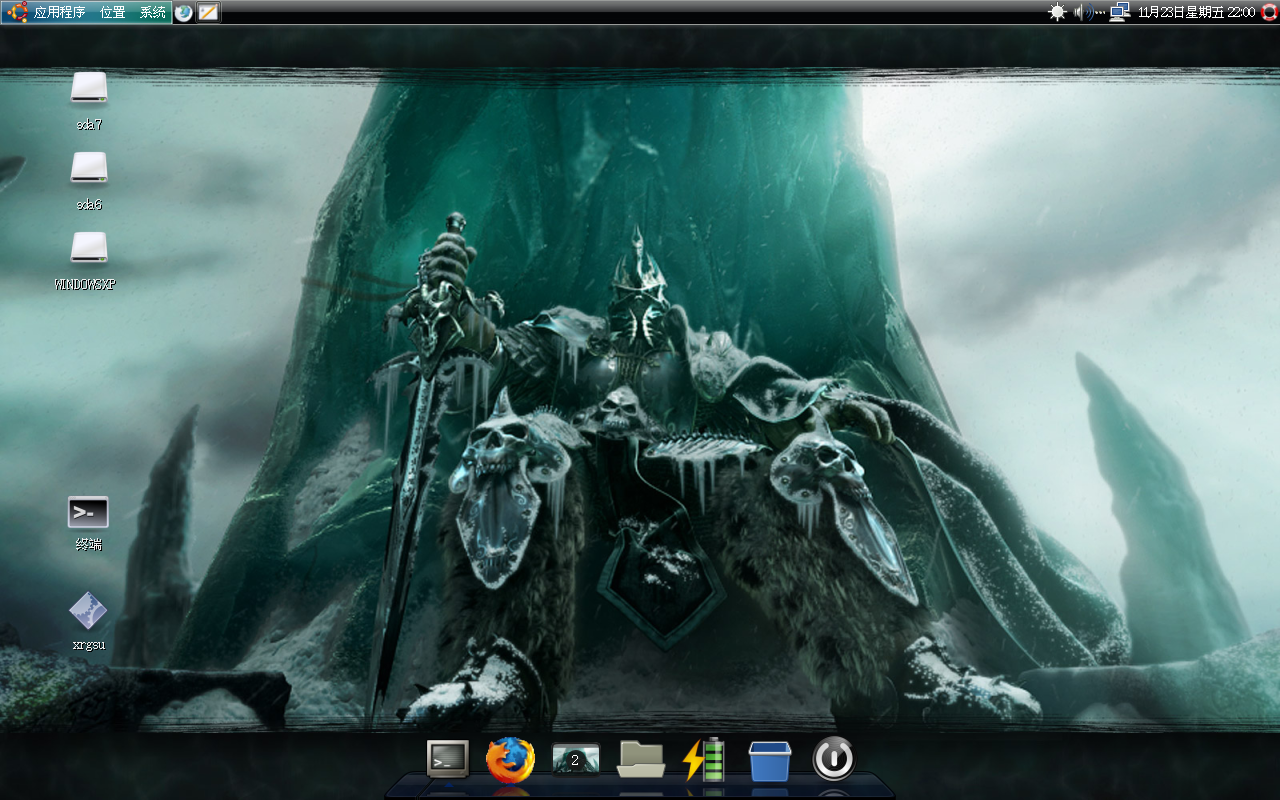
Task: Click the network monitor icon in the tray
Action: tap(1119, 12)
